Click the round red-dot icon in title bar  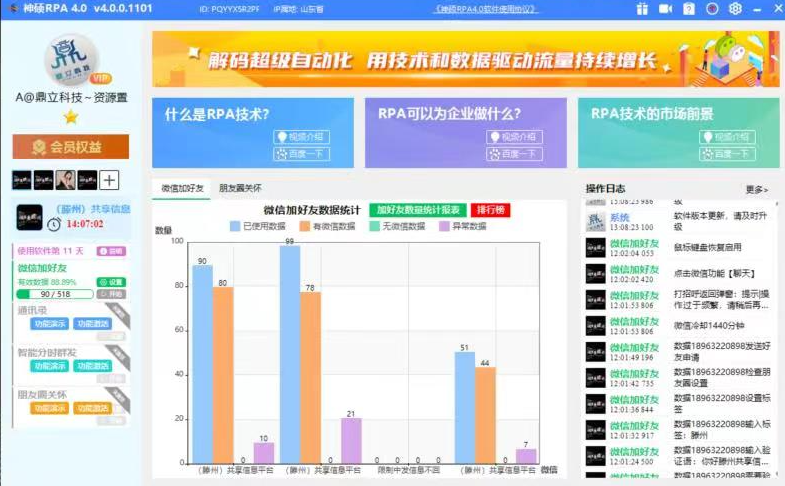(712, 9)
